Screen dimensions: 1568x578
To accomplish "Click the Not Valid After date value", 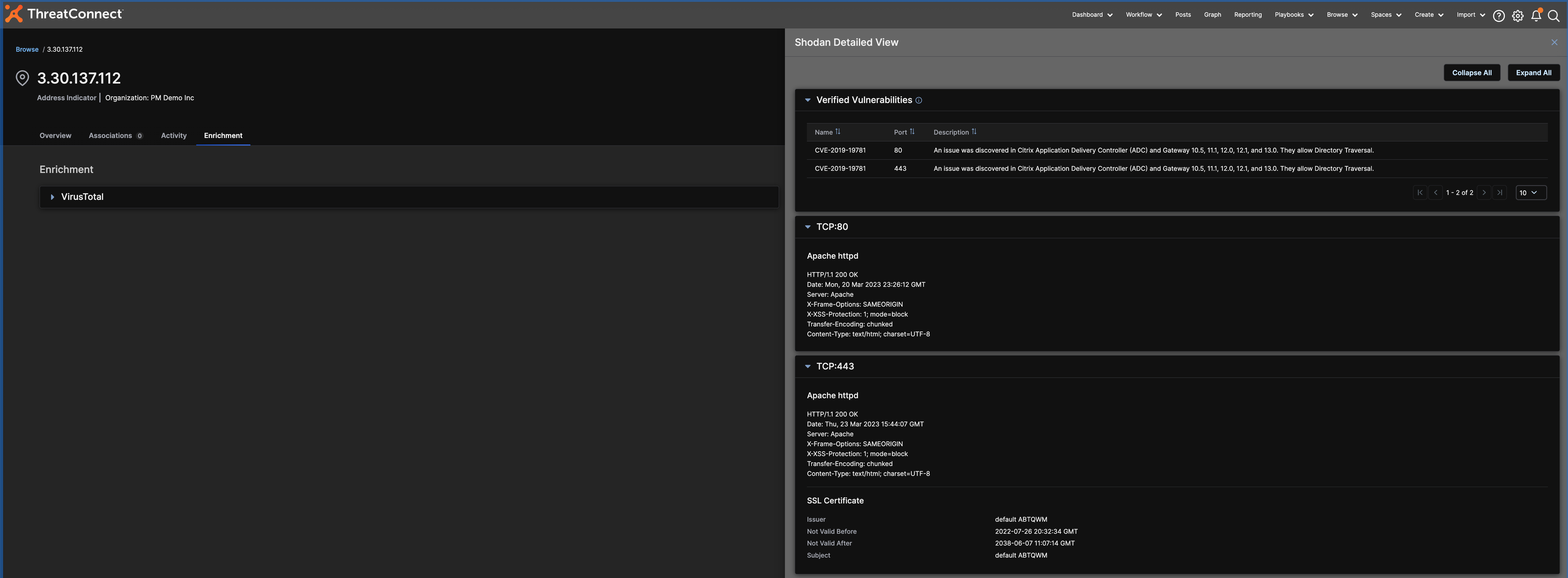I will (1034, 543).
